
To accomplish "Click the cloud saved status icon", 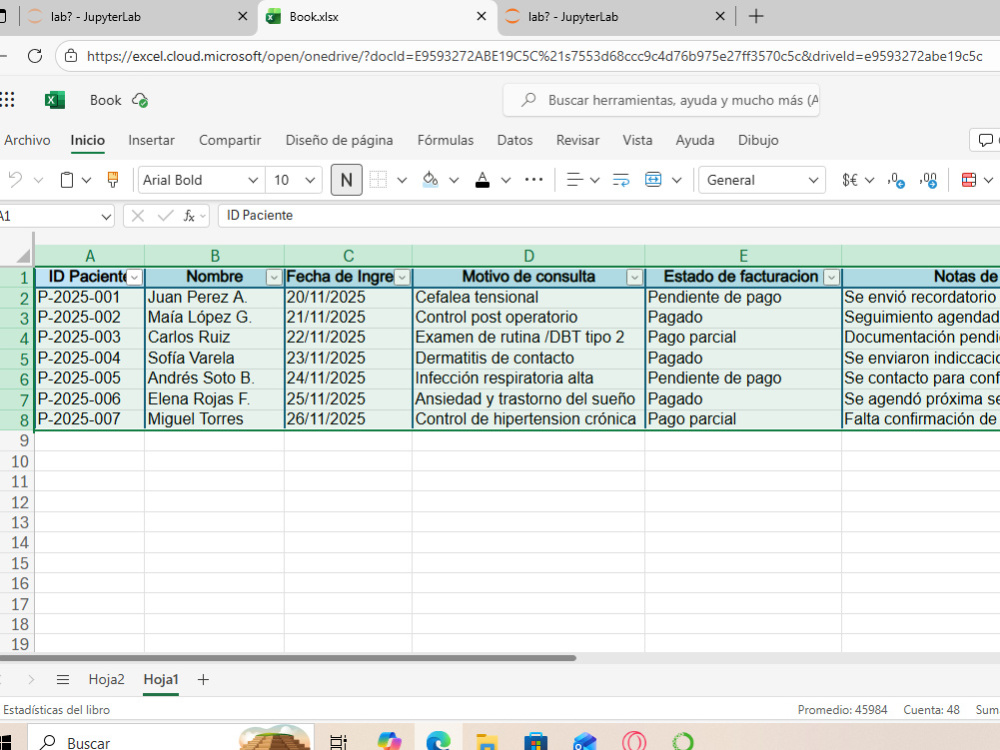I will pos(140,100).
